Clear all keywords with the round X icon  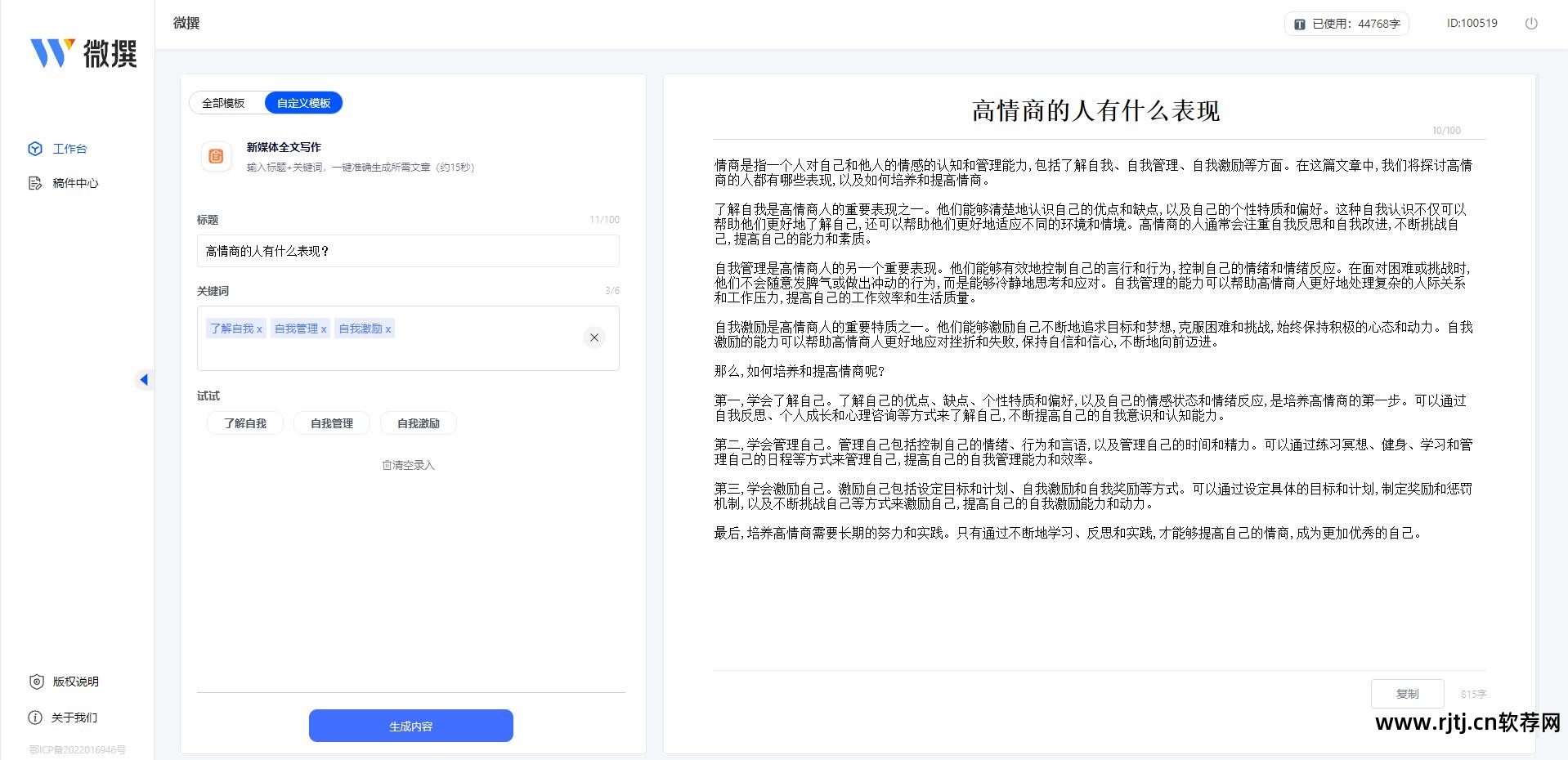pyautogui.click(x=594, y=338)
